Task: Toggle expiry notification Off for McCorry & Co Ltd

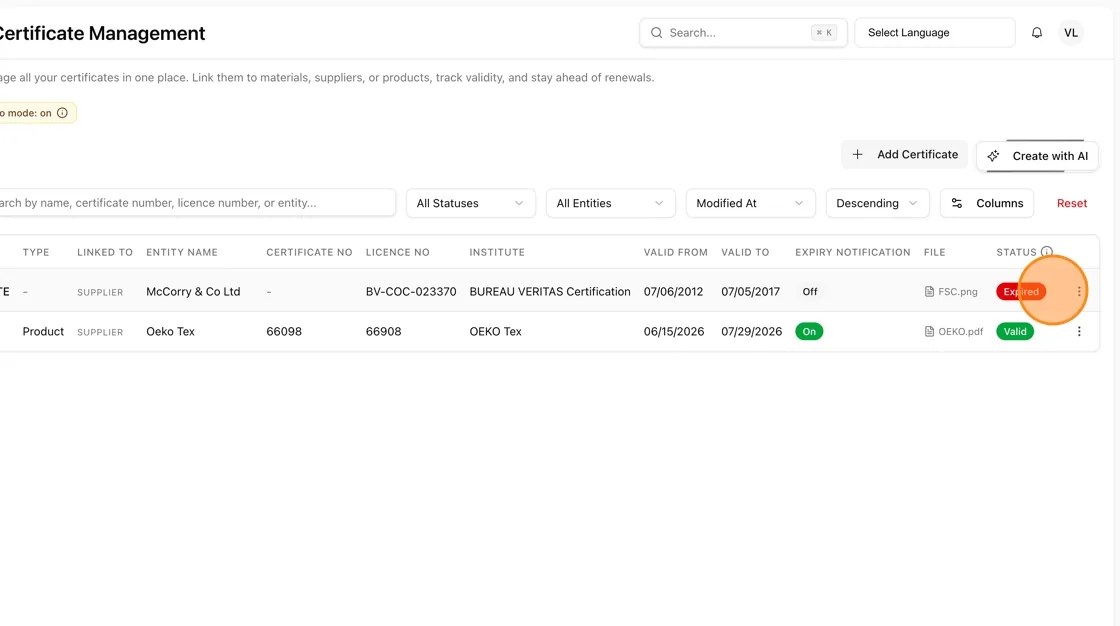Action: [x=809, y=292]
